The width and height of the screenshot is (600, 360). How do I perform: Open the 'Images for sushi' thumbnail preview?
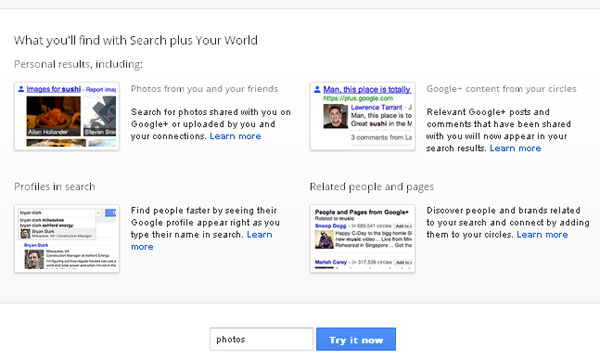click(67, 116)
